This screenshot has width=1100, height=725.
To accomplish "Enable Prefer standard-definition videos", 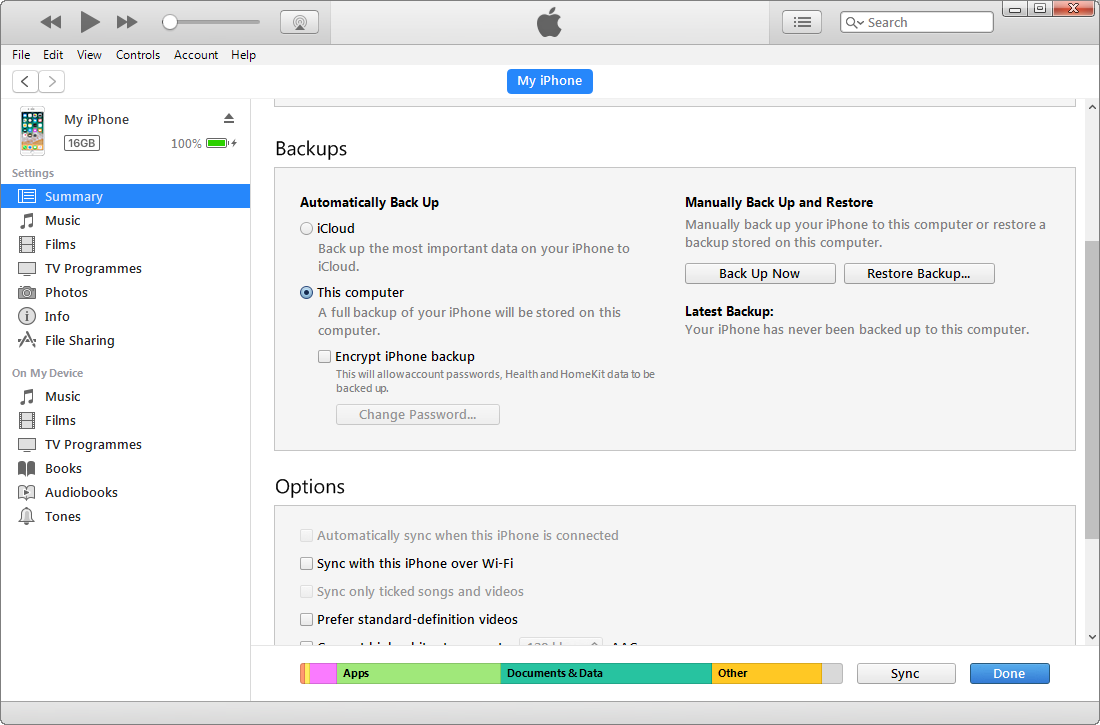I will coord(307,620).
